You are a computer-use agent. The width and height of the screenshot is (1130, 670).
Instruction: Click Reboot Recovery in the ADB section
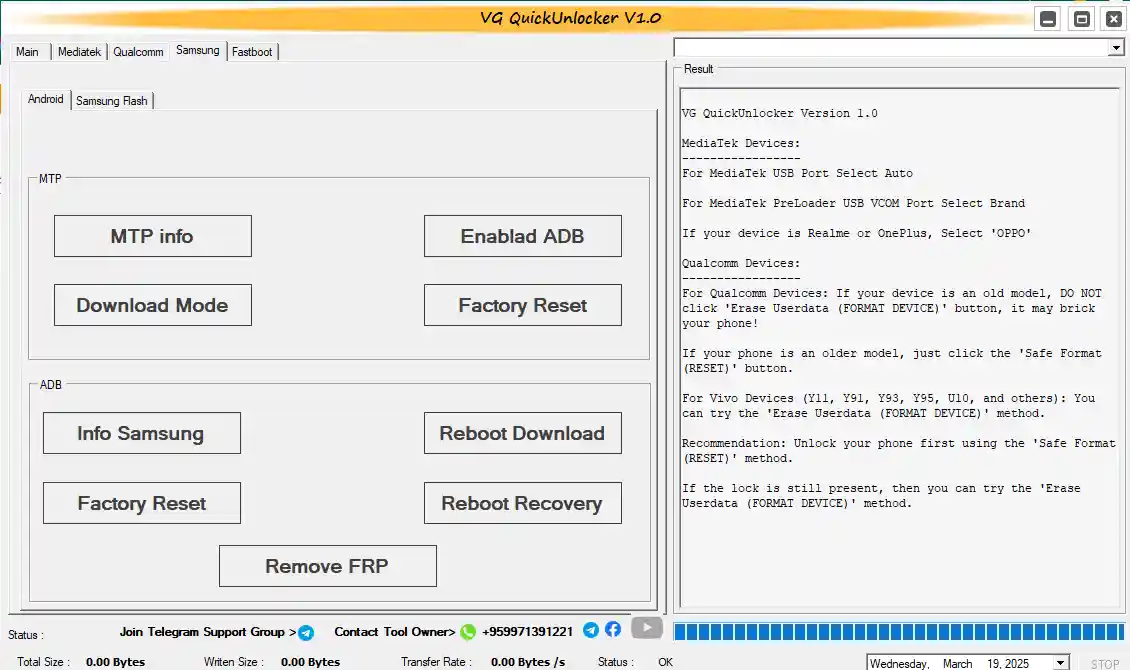tap(522, 503)
